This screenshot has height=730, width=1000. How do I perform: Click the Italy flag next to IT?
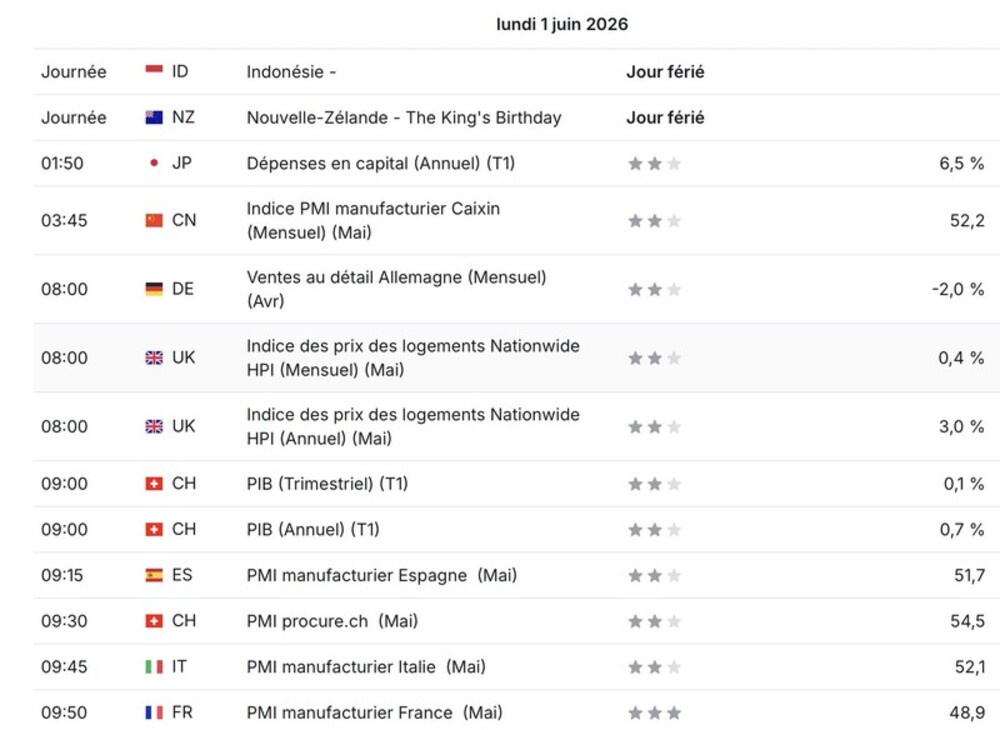pos(154,667)
